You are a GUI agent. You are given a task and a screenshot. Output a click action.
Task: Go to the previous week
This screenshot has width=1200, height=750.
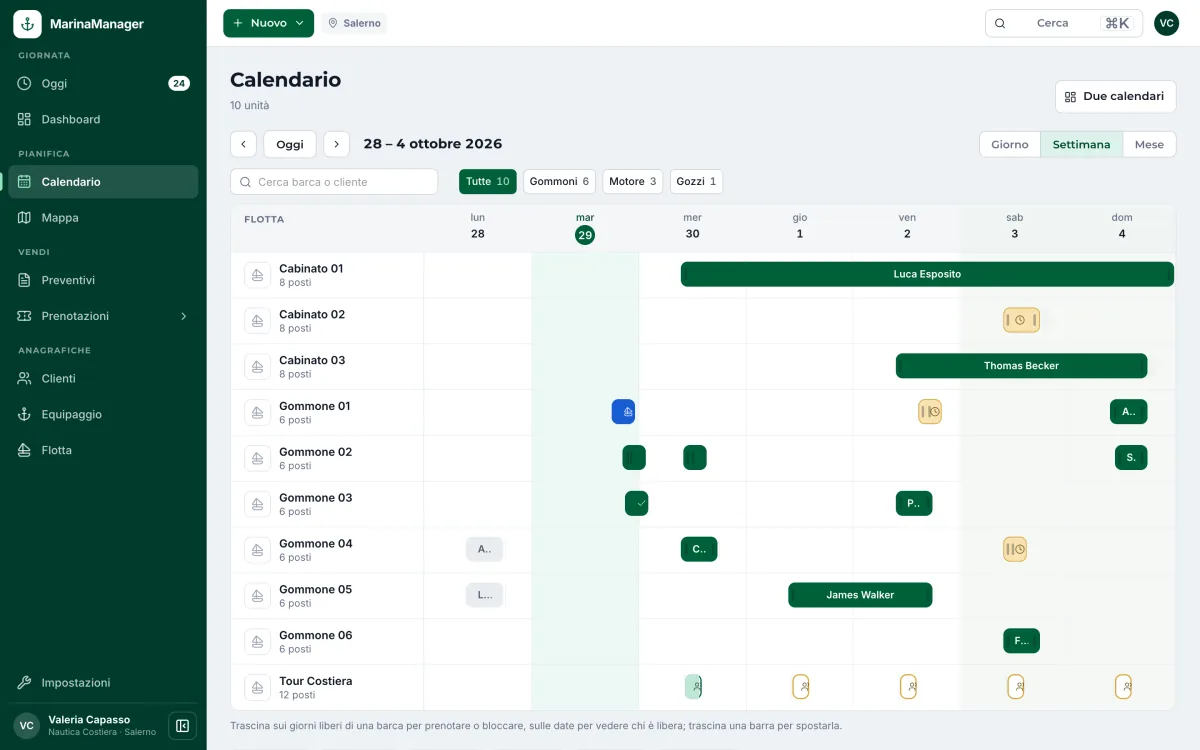[x=243, y=144]
